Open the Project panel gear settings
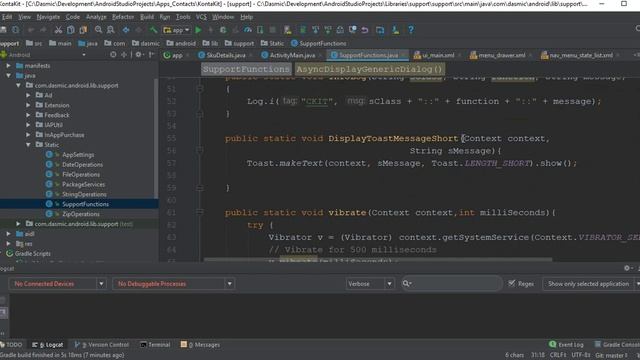 pos(139,55)
